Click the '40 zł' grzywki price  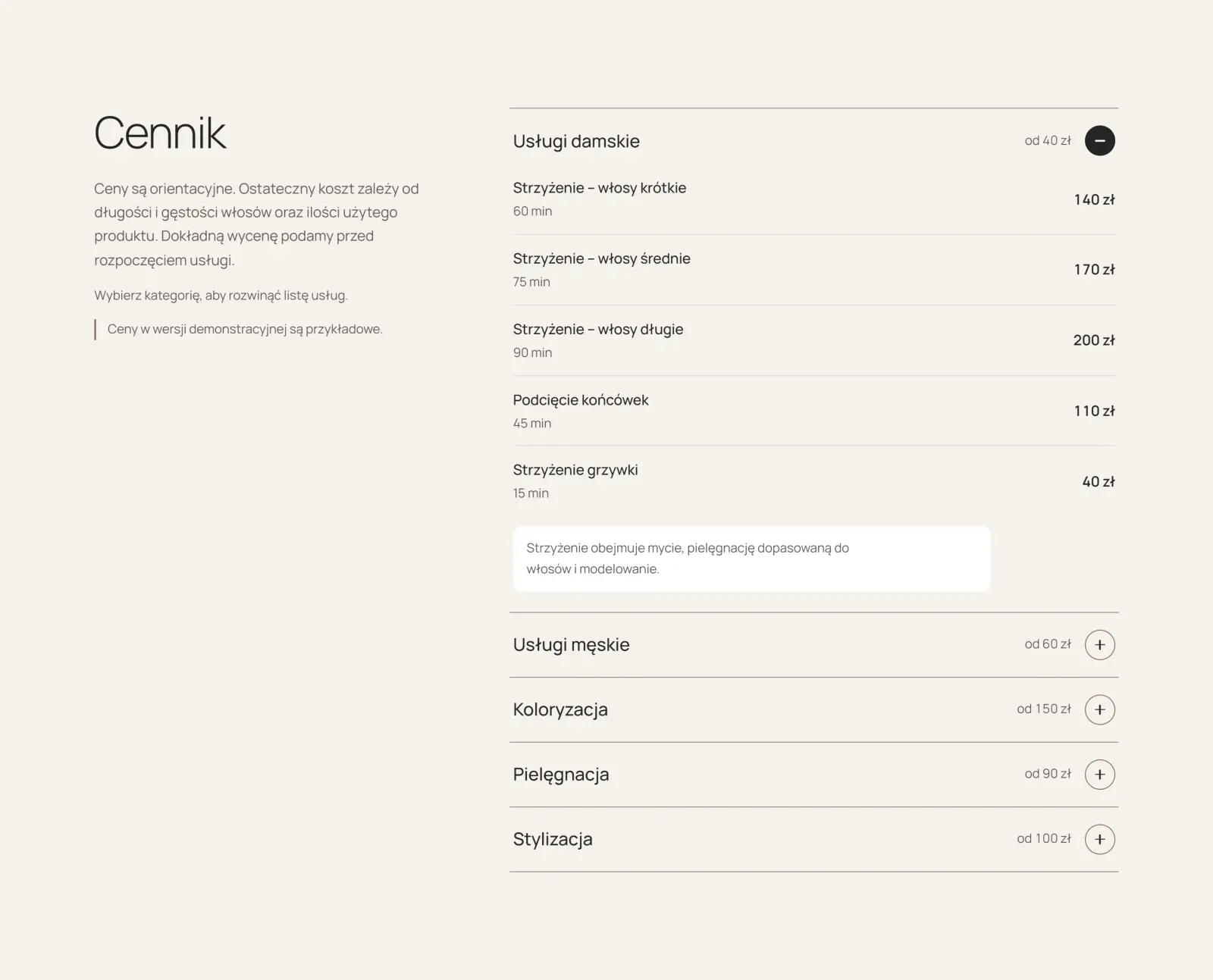[1099, 481]
